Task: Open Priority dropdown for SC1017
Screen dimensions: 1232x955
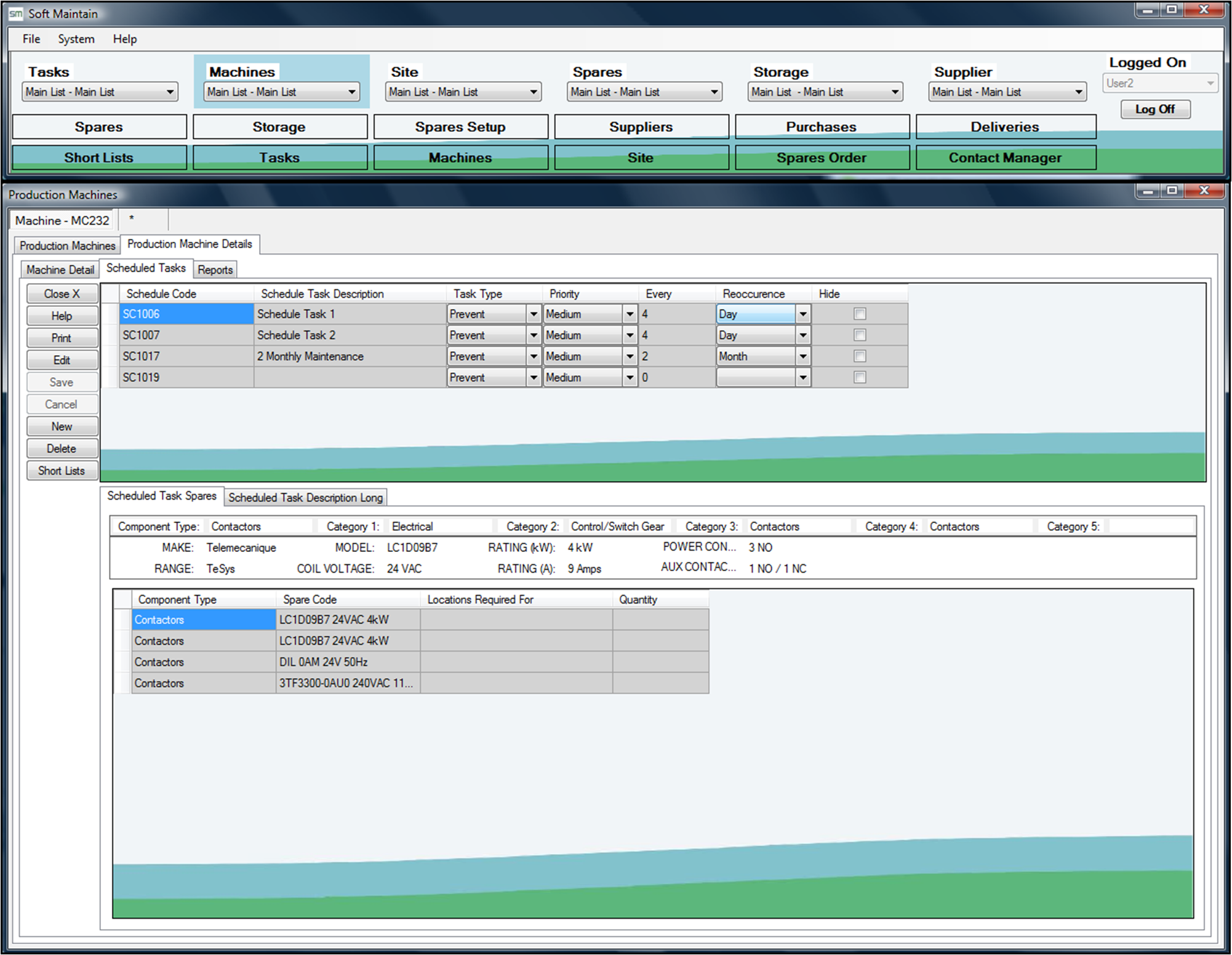Action: (630, 356)
